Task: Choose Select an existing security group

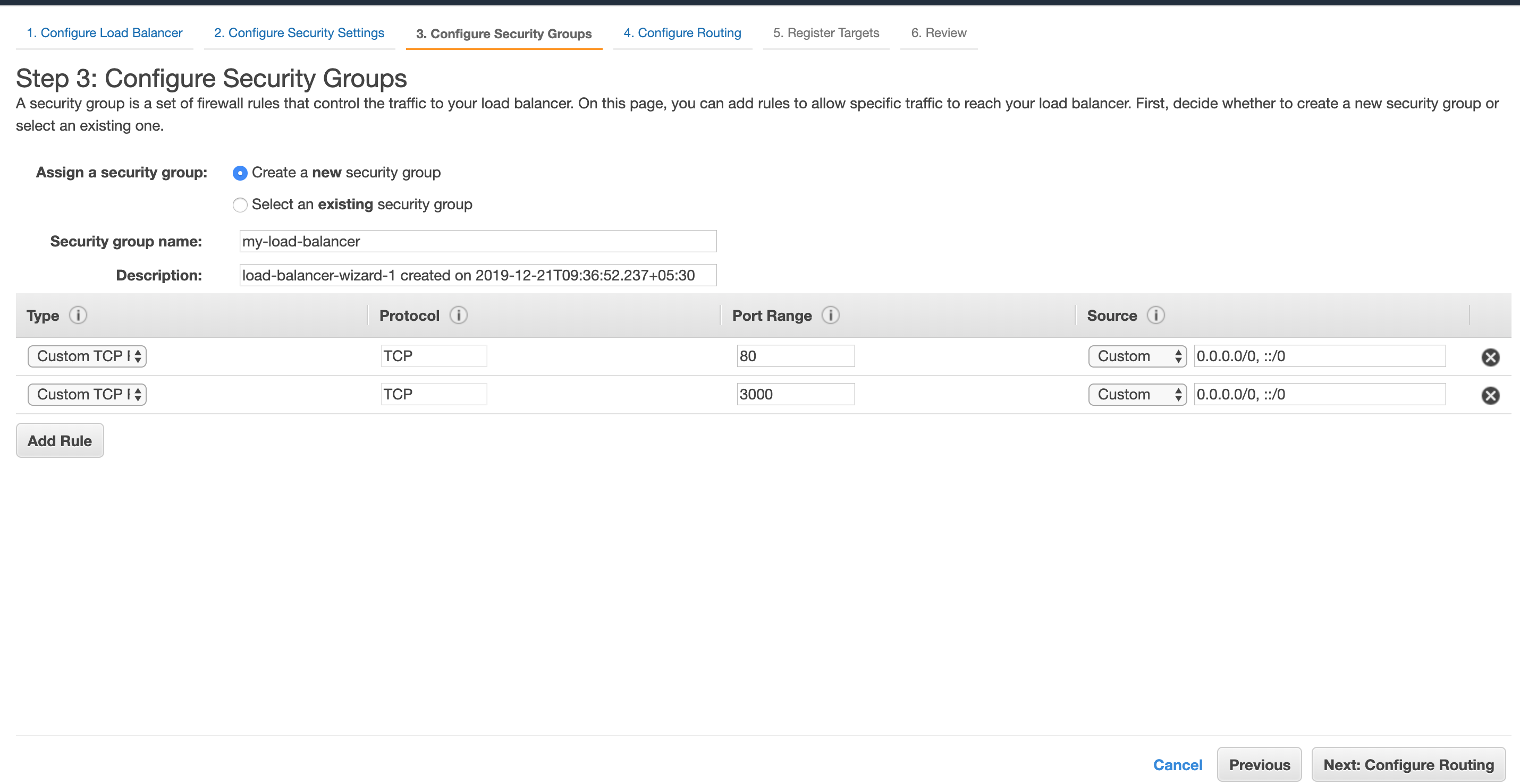Action: point(240,204)
